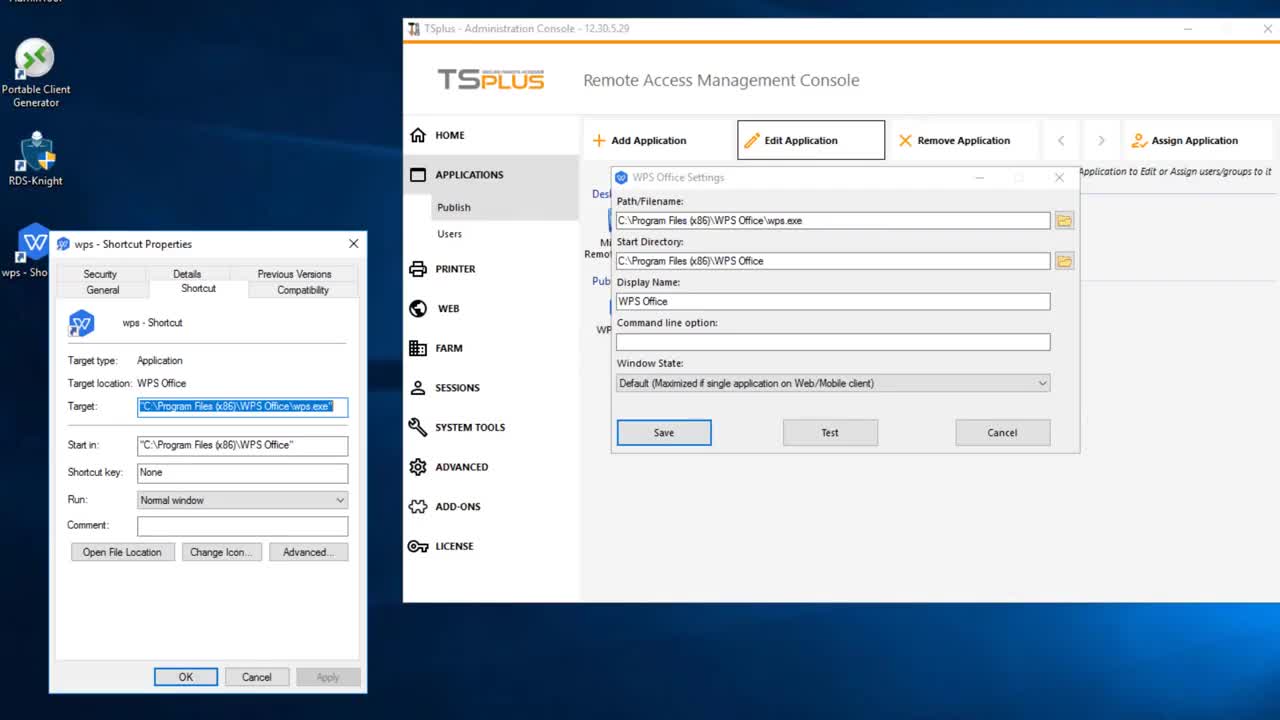Click the Display Name field
The image size is (1280, 720).
pyautogui.click(x=833, y=301)
